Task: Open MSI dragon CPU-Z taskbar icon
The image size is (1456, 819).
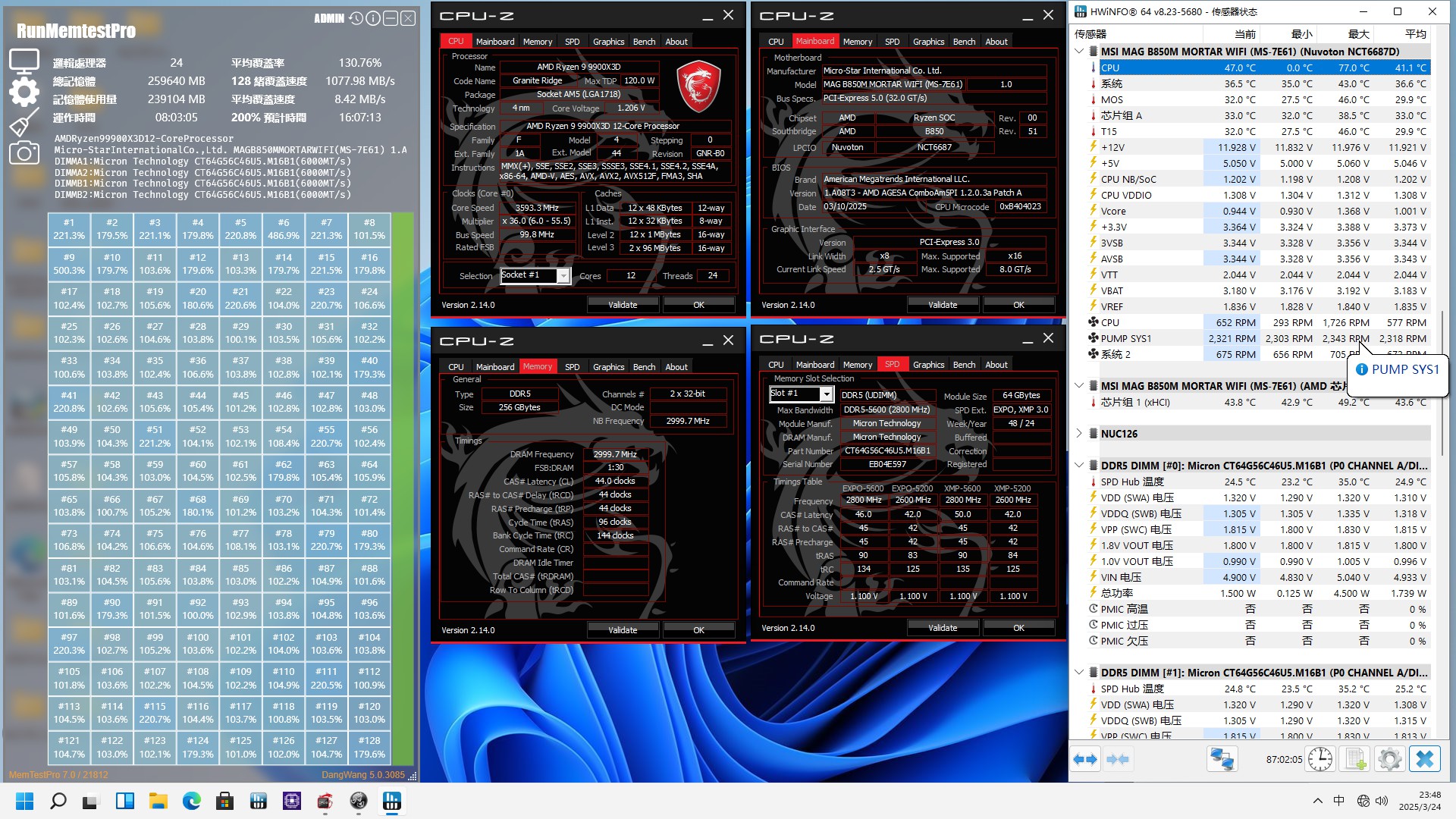Action: (x=325, y=801)
